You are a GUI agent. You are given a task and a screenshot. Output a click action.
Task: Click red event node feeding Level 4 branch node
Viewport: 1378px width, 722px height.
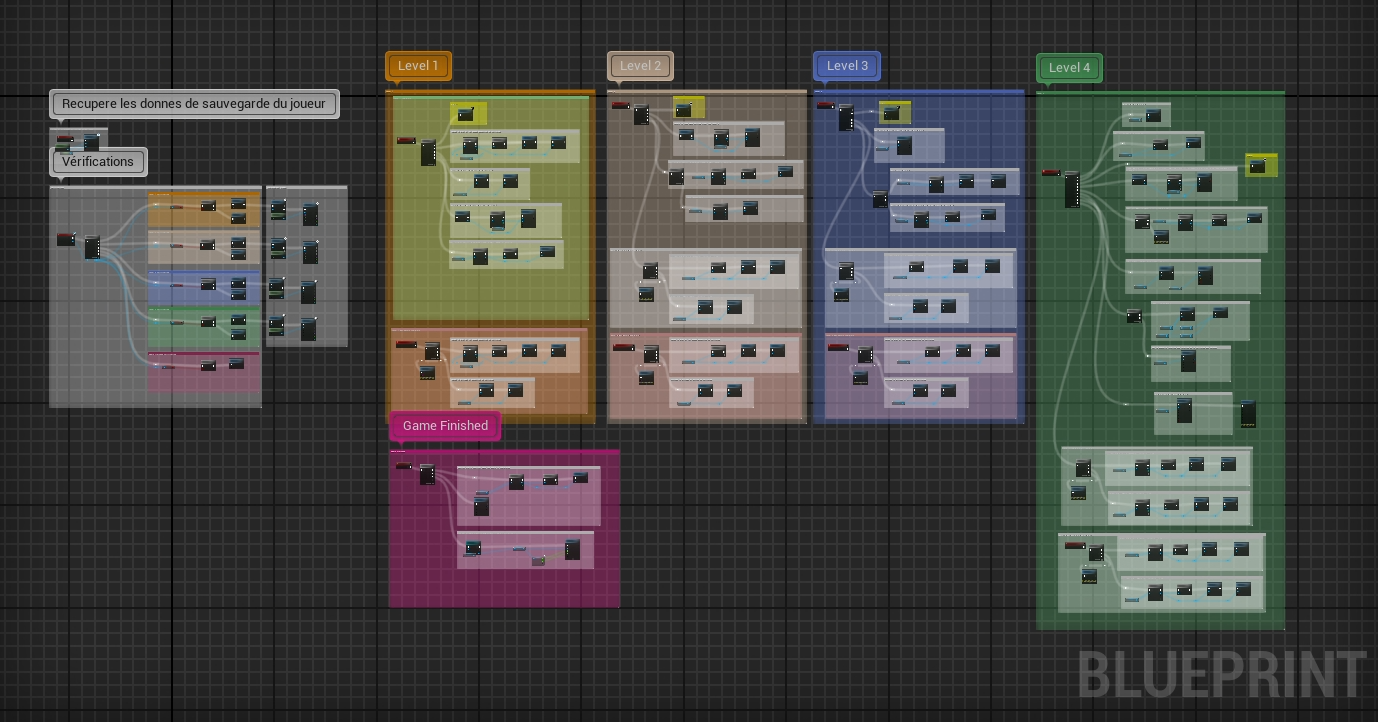1051,173
